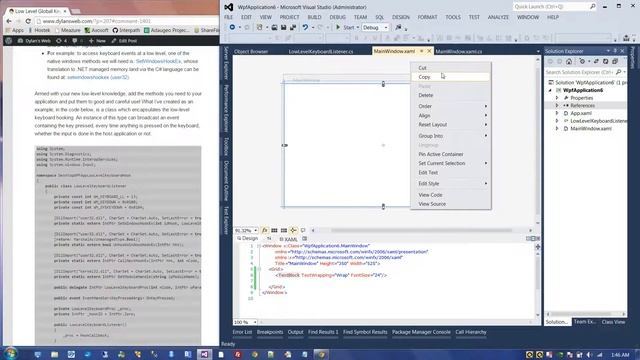This screenshot has width=640, height=360.
Task: Expand the References node in Solution Explorer
Action: pos(557,106)
